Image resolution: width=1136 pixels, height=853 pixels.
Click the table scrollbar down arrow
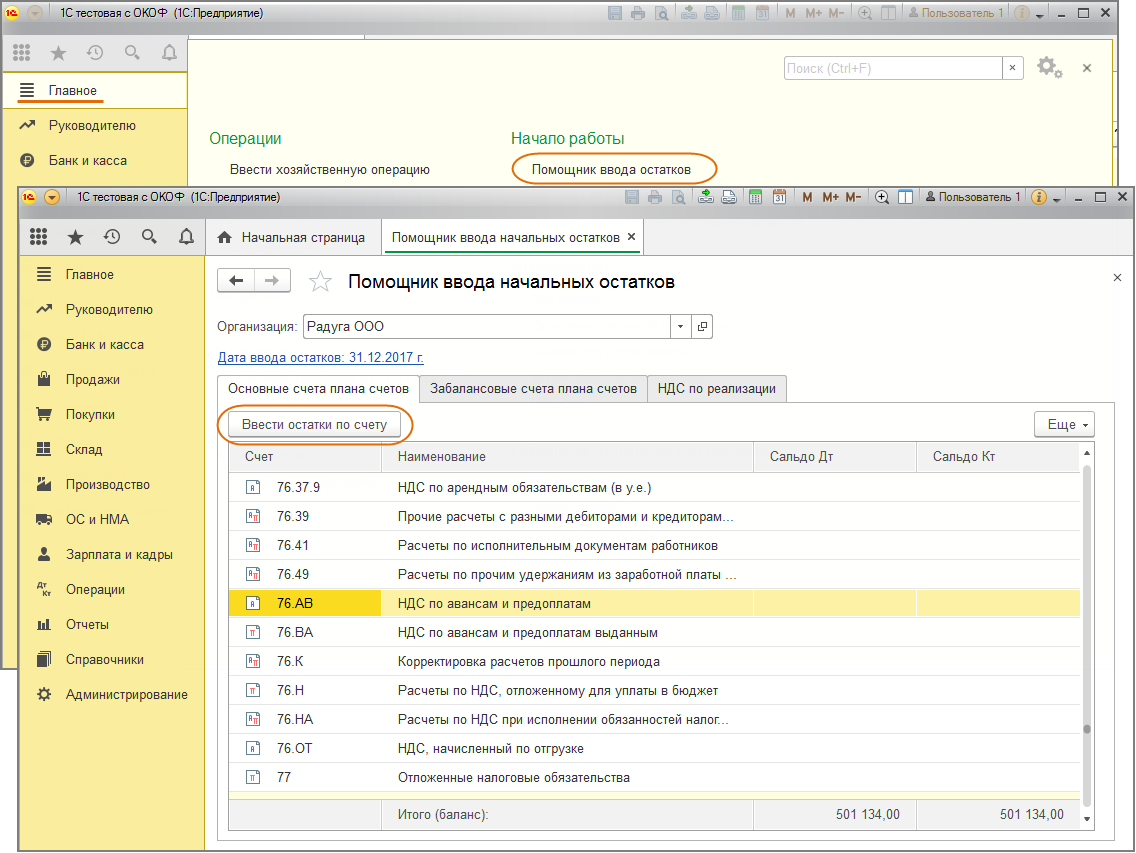click(1086, 820)
